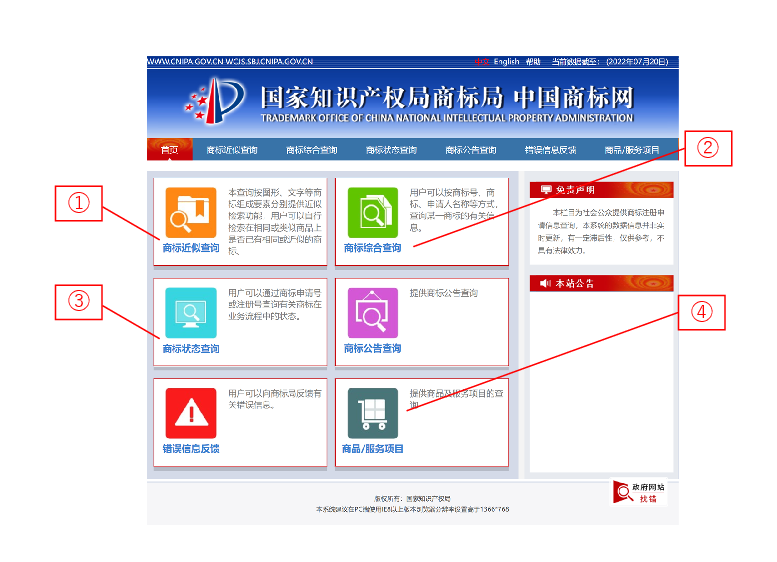Go to the 首页 tab
Screen dimensions: 777x562
(x=169, y=150)
